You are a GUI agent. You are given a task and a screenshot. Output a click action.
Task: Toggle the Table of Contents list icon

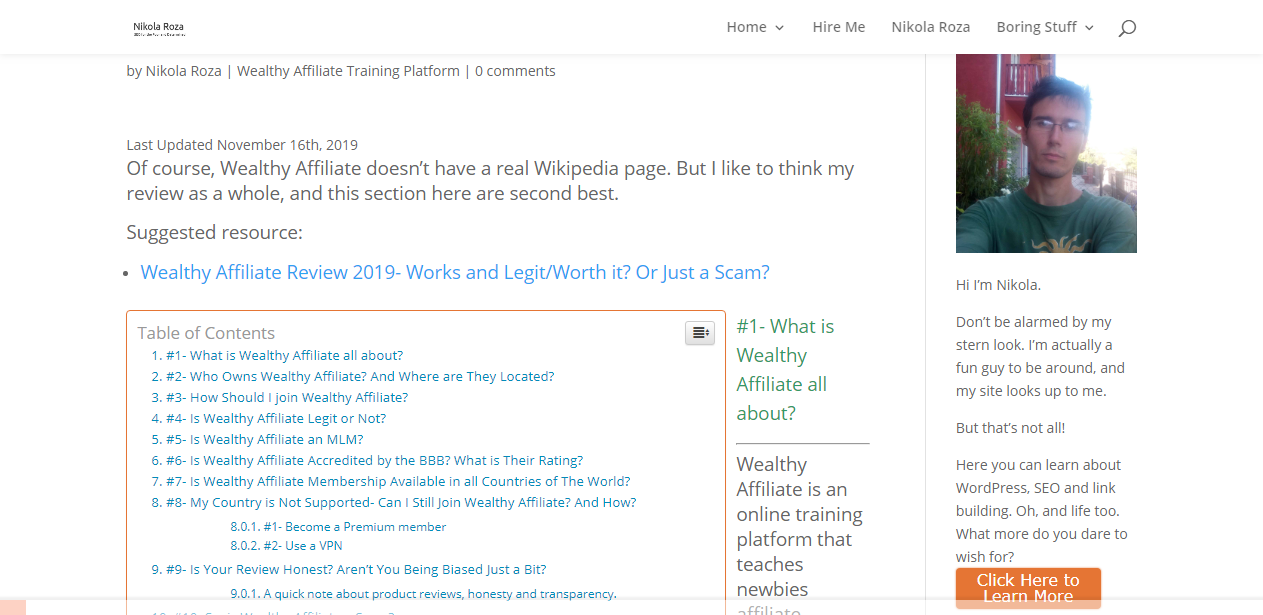(x=700, y=333)
